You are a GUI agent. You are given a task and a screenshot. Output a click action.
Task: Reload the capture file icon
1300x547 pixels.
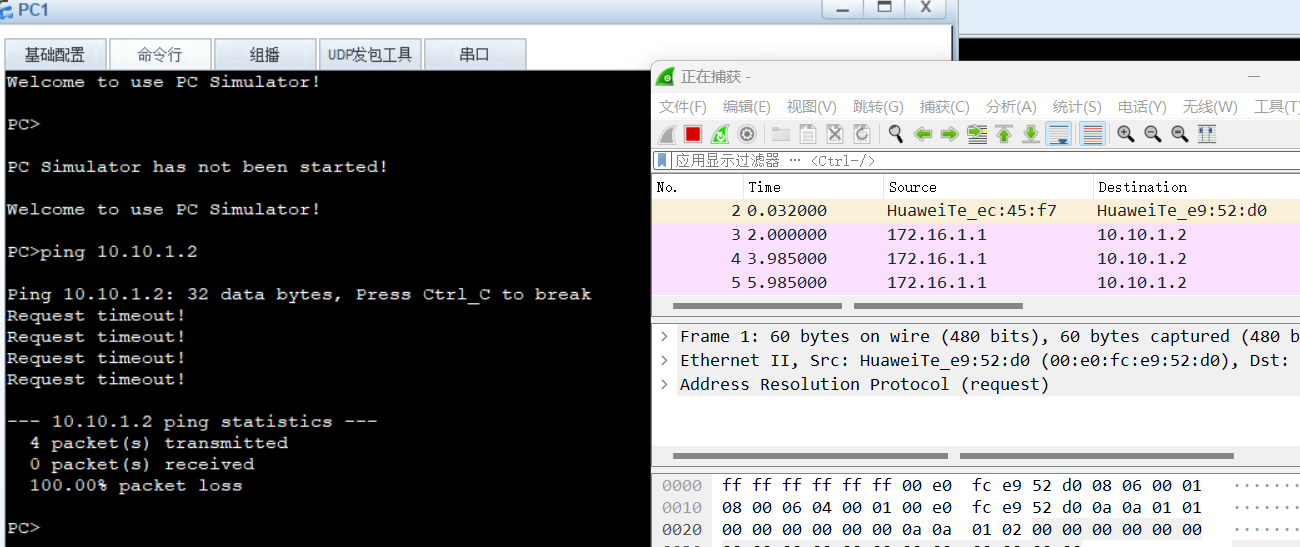tap(861, 134)
